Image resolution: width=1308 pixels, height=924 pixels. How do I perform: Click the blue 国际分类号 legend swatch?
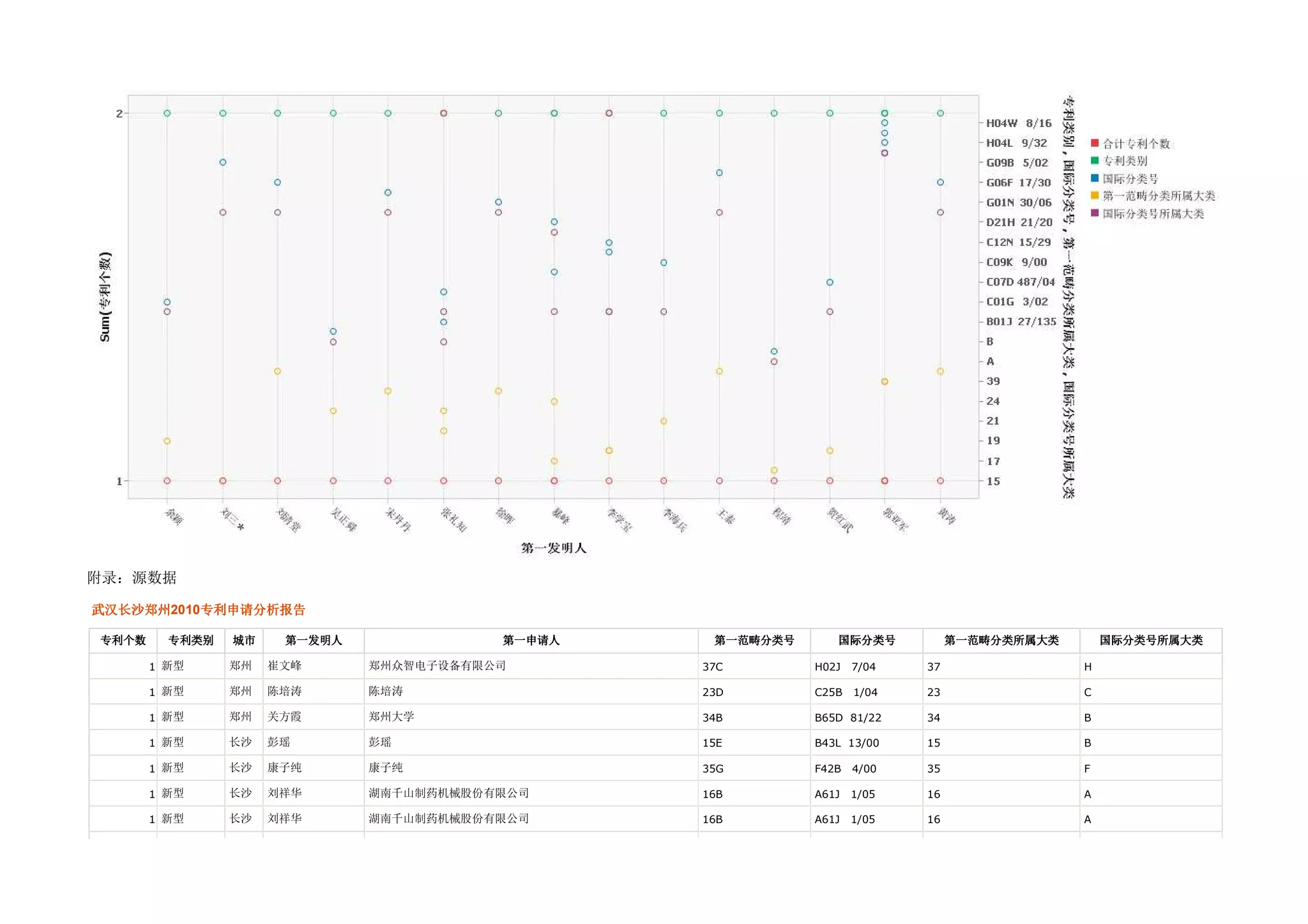coord(1094,178)
